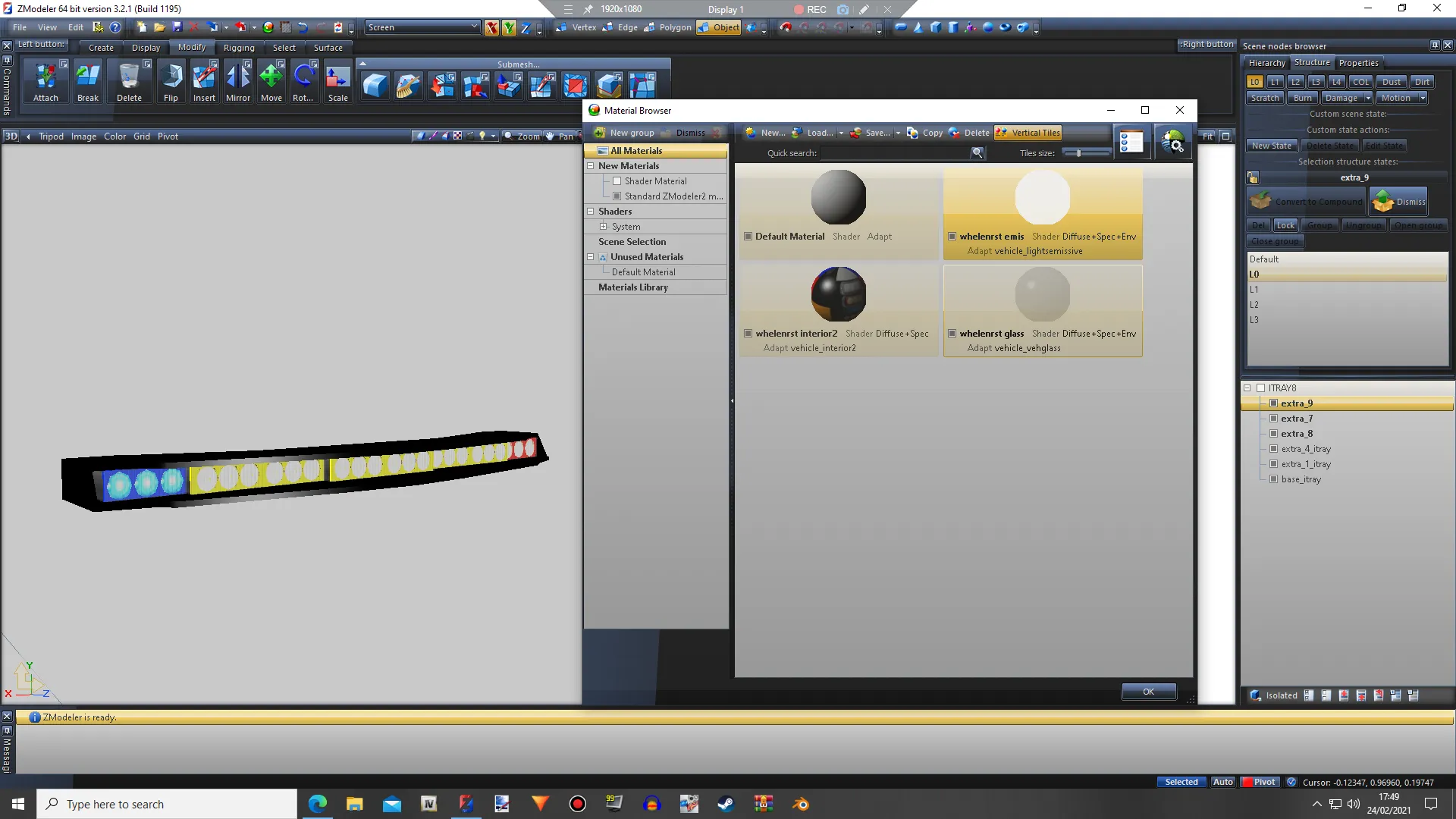
Task: Open the Rigging tab
Action: [239, 48]
